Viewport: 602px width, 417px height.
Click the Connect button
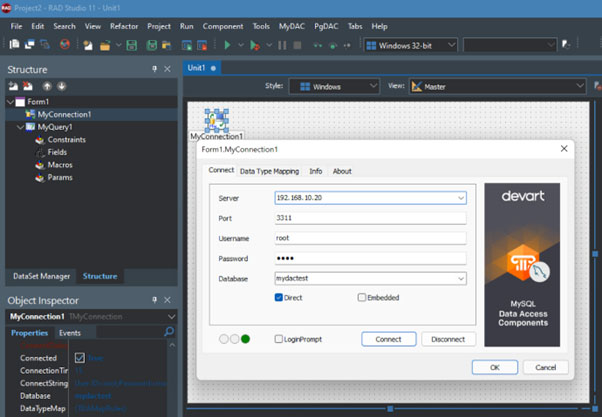click(389, 339)
